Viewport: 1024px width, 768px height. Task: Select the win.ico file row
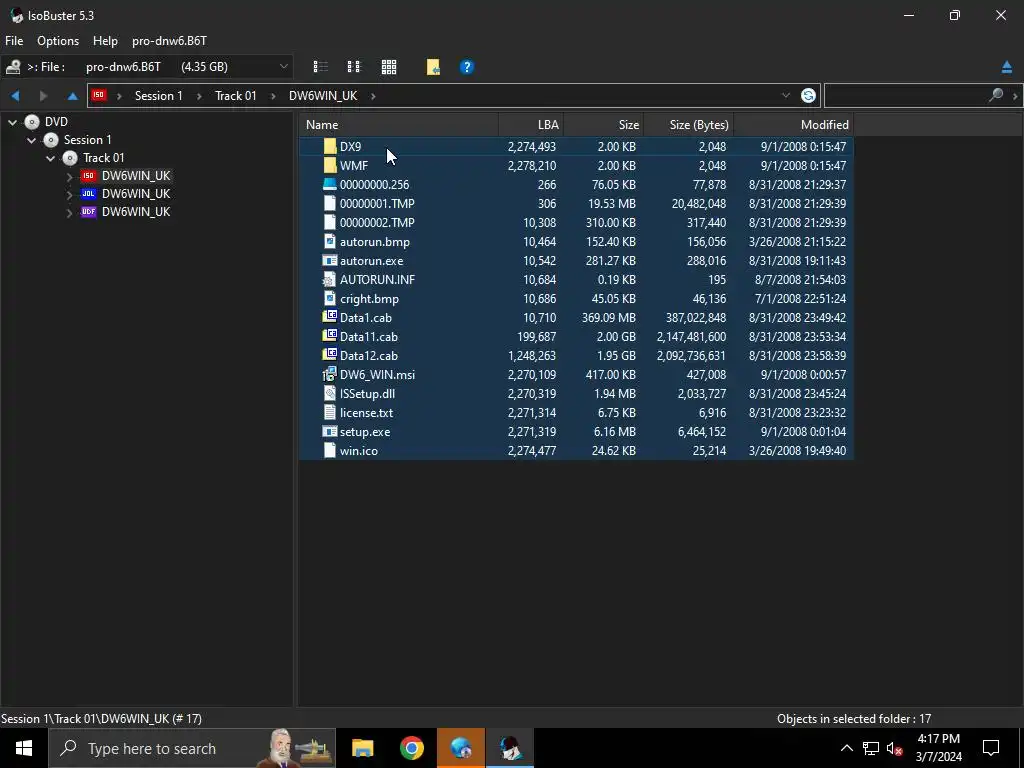(576, 451)
